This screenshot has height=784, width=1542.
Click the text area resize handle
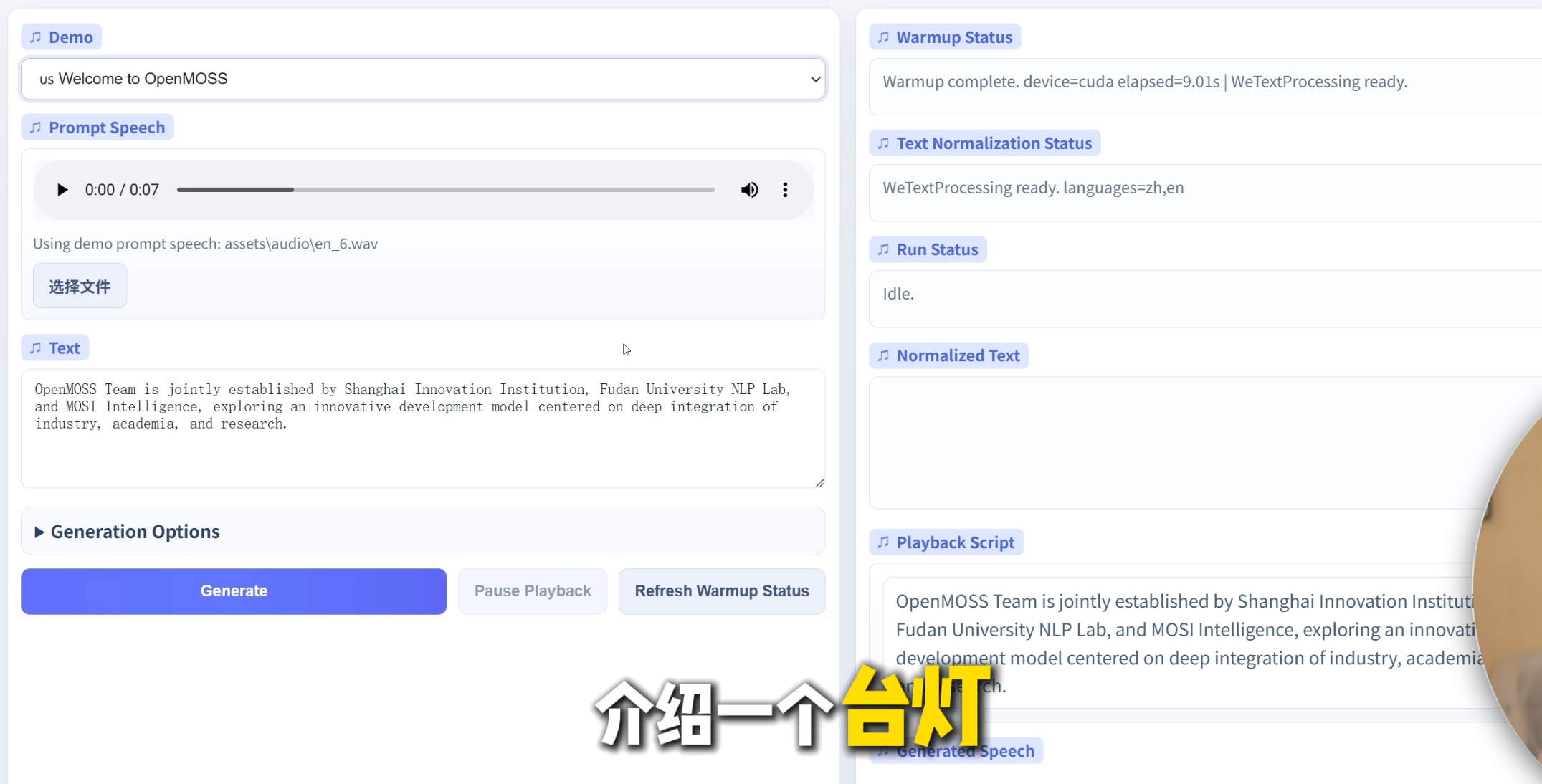(819, 483)
